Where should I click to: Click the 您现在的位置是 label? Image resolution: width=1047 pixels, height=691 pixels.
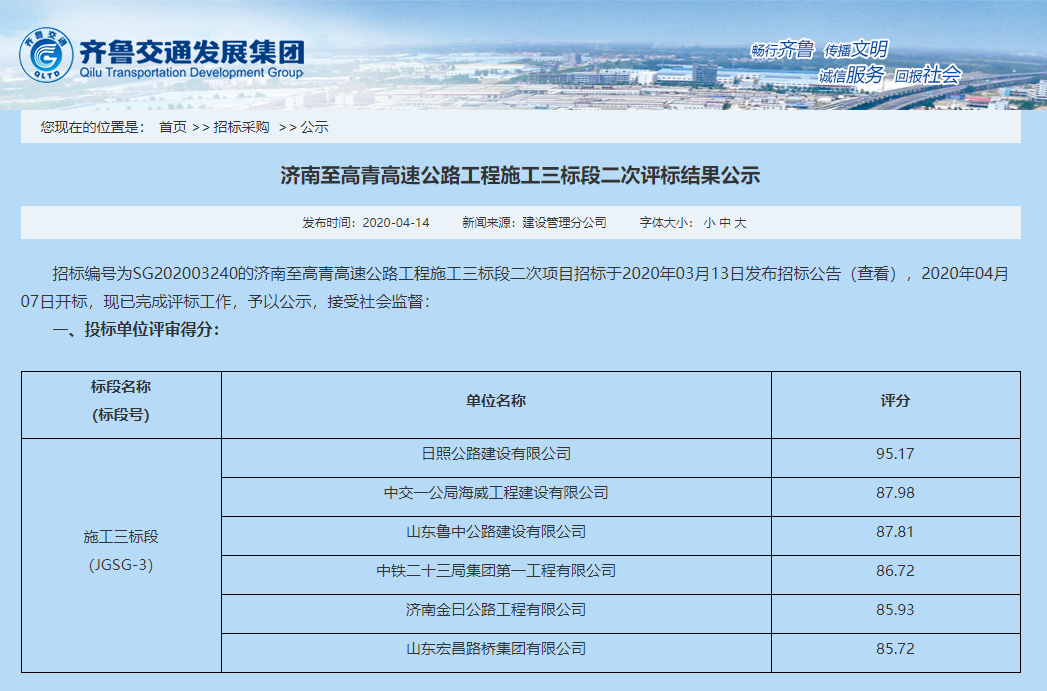[92, 127]
